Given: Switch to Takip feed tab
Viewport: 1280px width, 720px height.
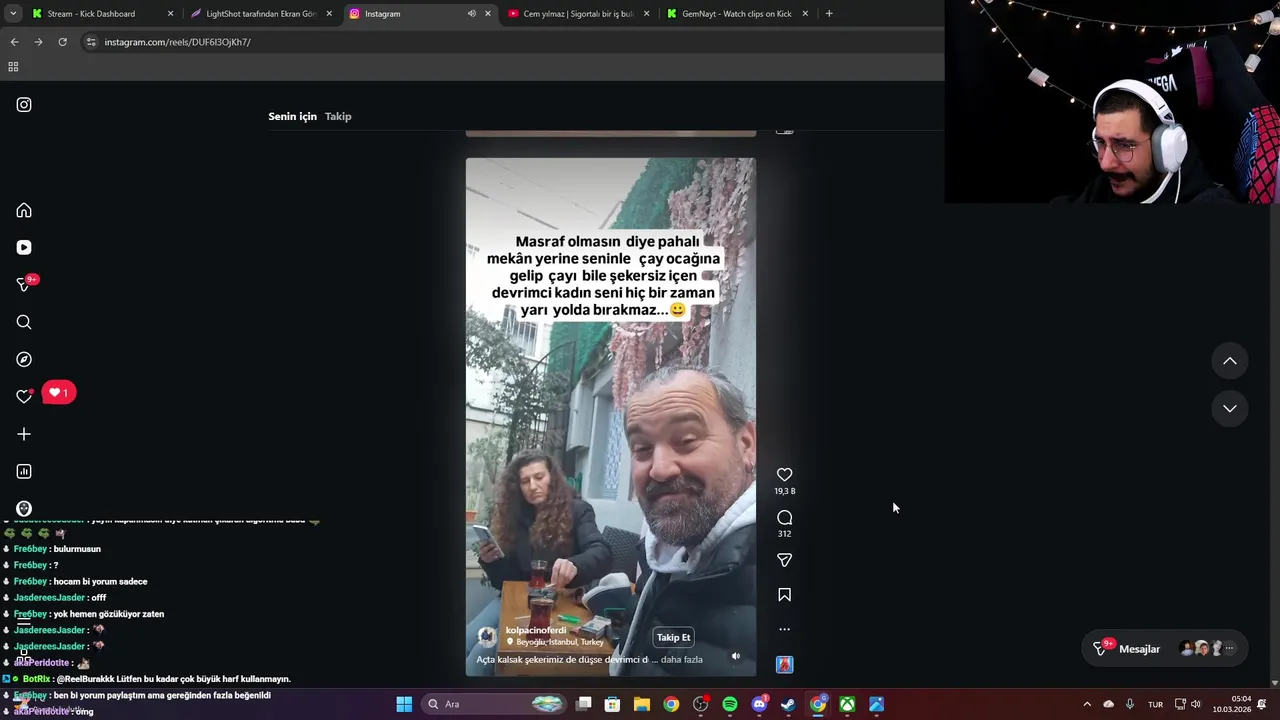Looking at the screenshot, I should pyautogui.click(x=338, y=117).
